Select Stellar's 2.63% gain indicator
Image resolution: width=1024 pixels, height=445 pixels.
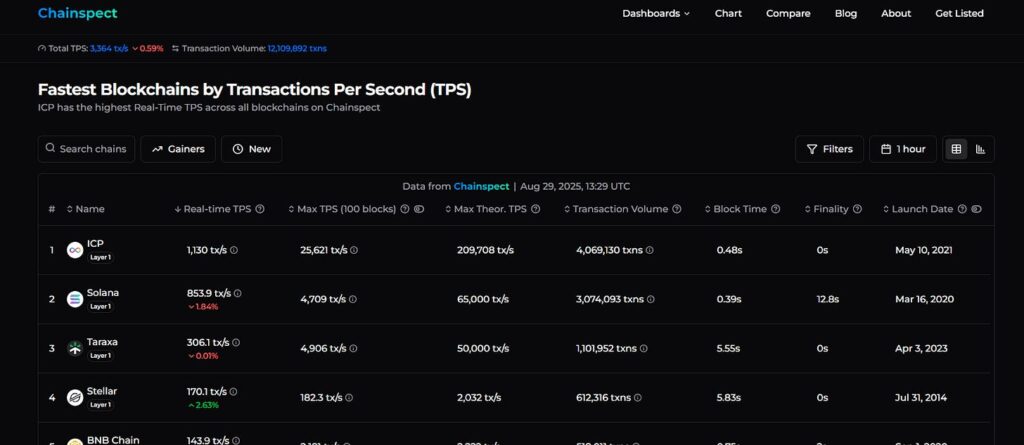click(x=203, y=405)
